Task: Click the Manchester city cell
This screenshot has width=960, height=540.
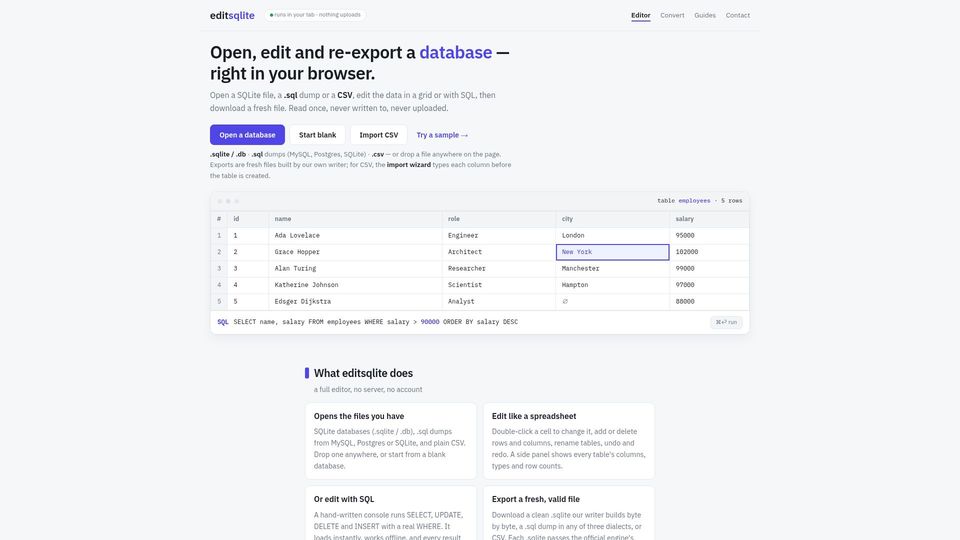Action: coord(612,268)
